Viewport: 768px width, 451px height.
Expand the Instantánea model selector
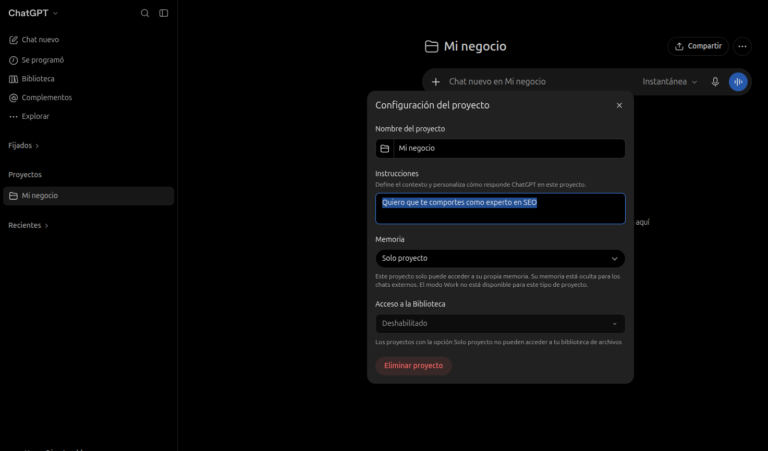click(x=670, y=82)
